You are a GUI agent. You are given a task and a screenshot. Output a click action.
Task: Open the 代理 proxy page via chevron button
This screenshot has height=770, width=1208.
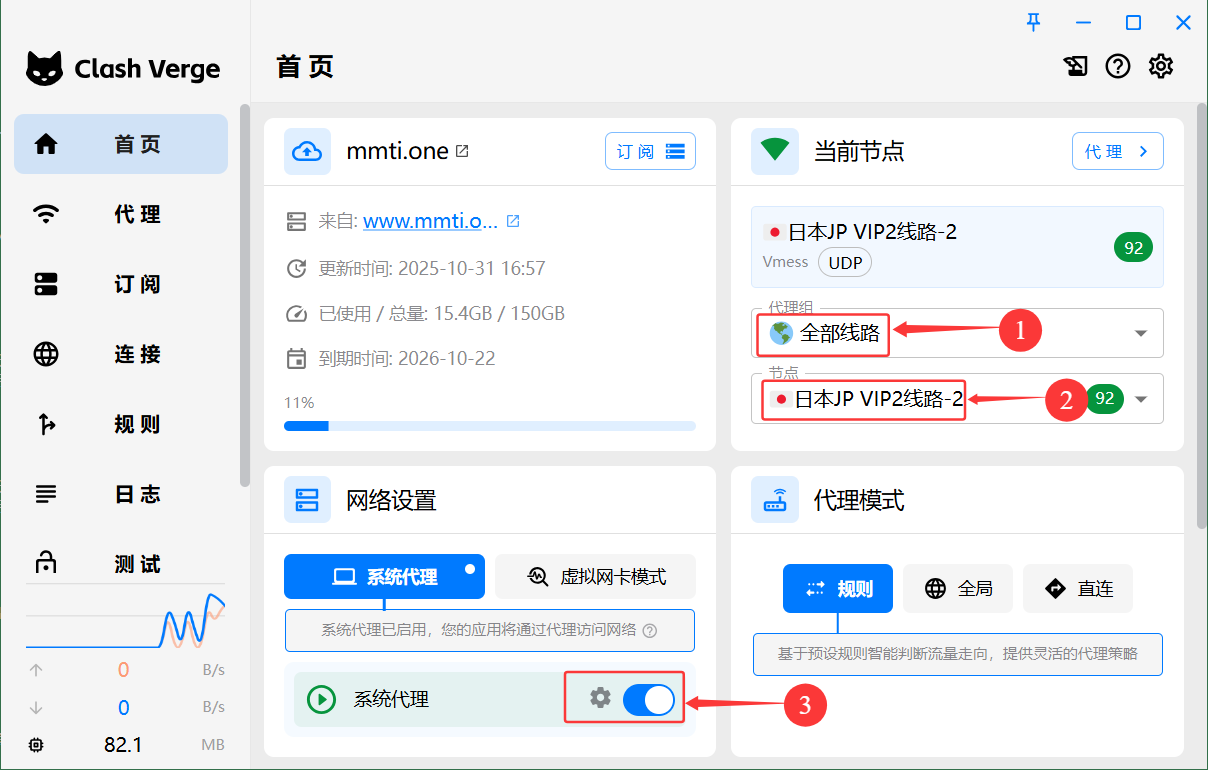click(1117, 152)
